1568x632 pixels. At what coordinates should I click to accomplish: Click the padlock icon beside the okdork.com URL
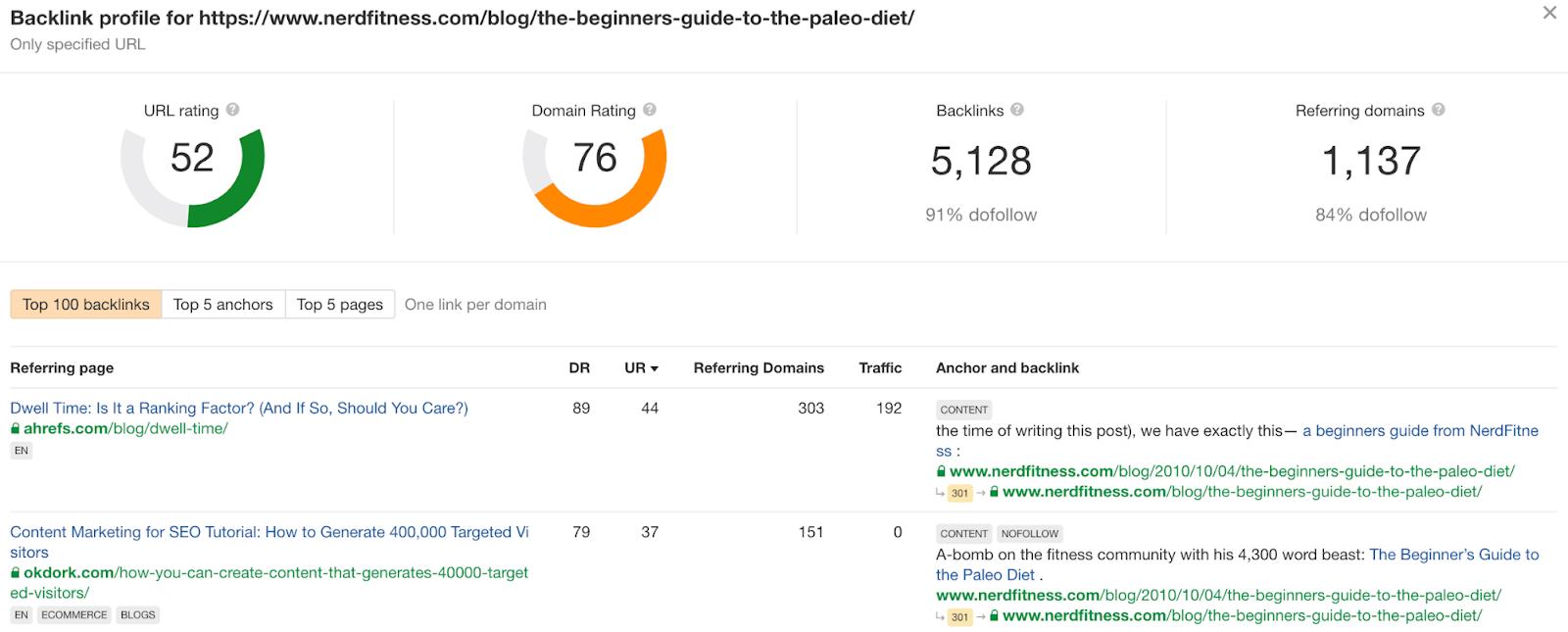pos(16,572)
